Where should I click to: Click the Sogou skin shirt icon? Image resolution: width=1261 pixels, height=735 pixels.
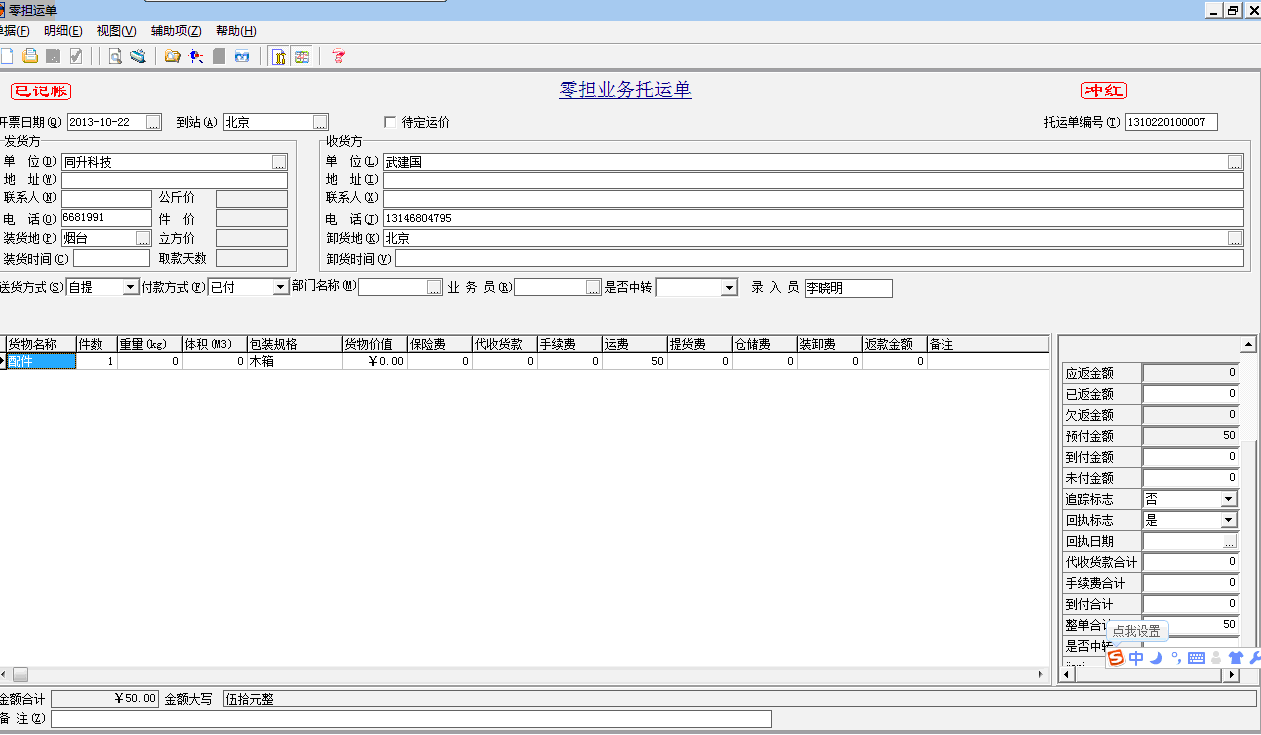coord(1235,657)
